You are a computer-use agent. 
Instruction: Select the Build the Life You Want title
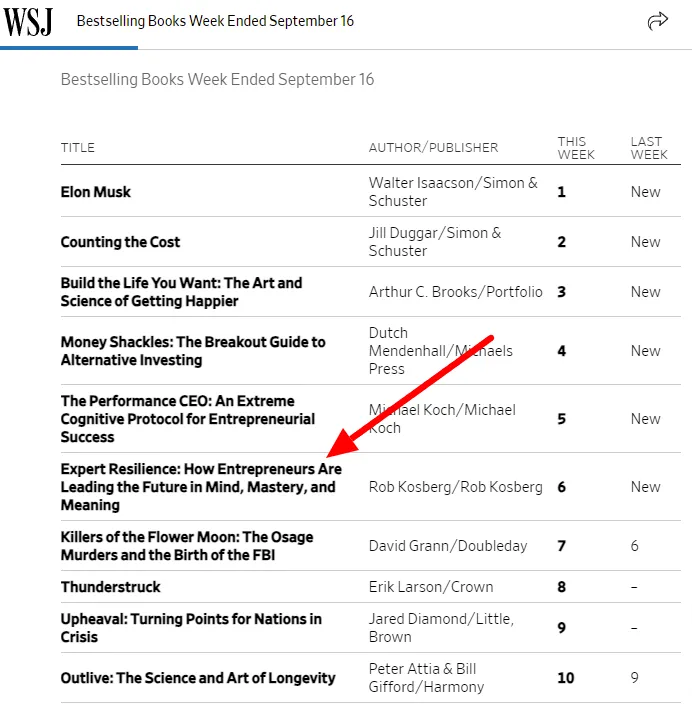[x=182, y=292]
